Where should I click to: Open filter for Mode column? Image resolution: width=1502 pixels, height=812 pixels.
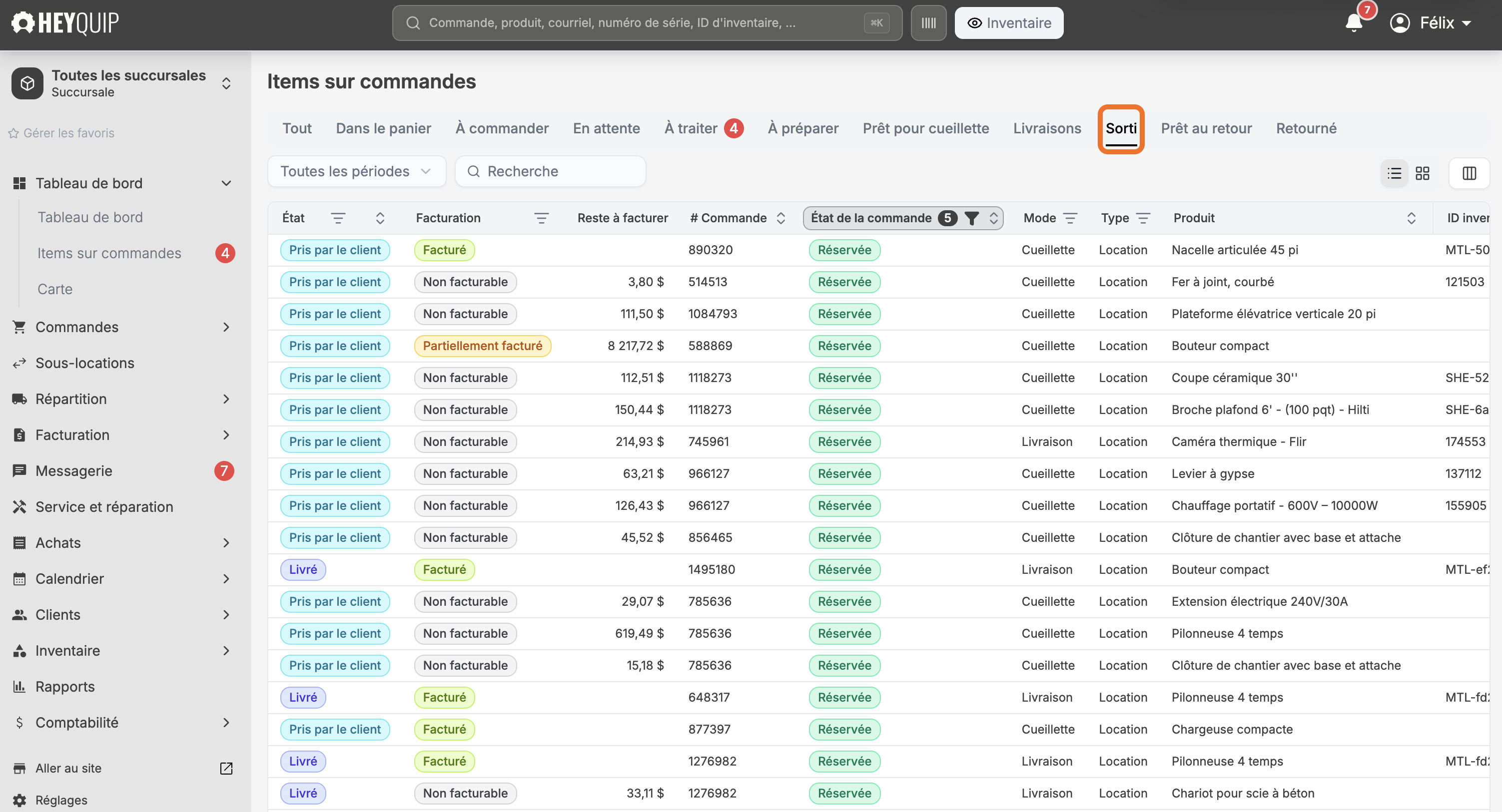click(x=1070, y=218)
